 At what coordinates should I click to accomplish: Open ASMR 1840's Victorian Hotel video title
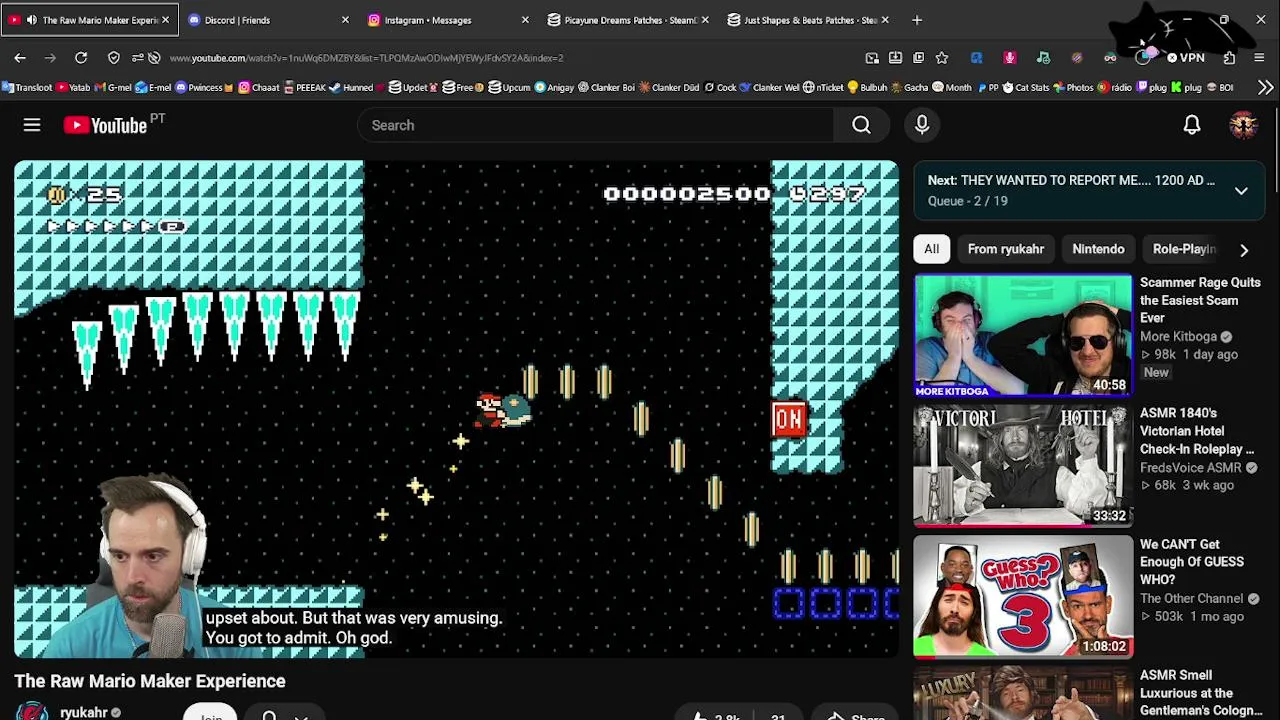[x=1197, y=431]
